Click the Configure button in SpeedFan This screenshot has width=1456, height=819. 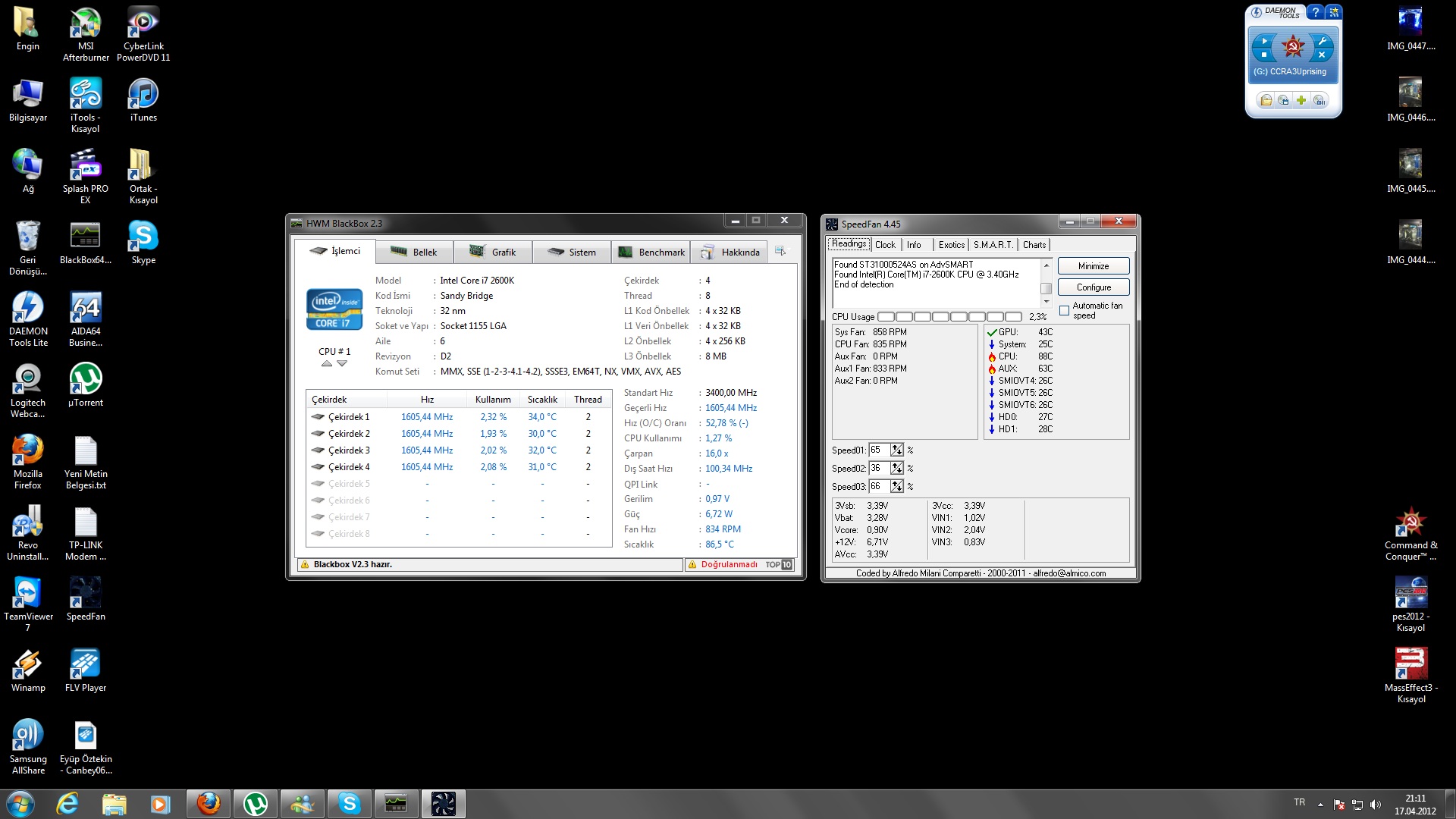click(1094, 287)
